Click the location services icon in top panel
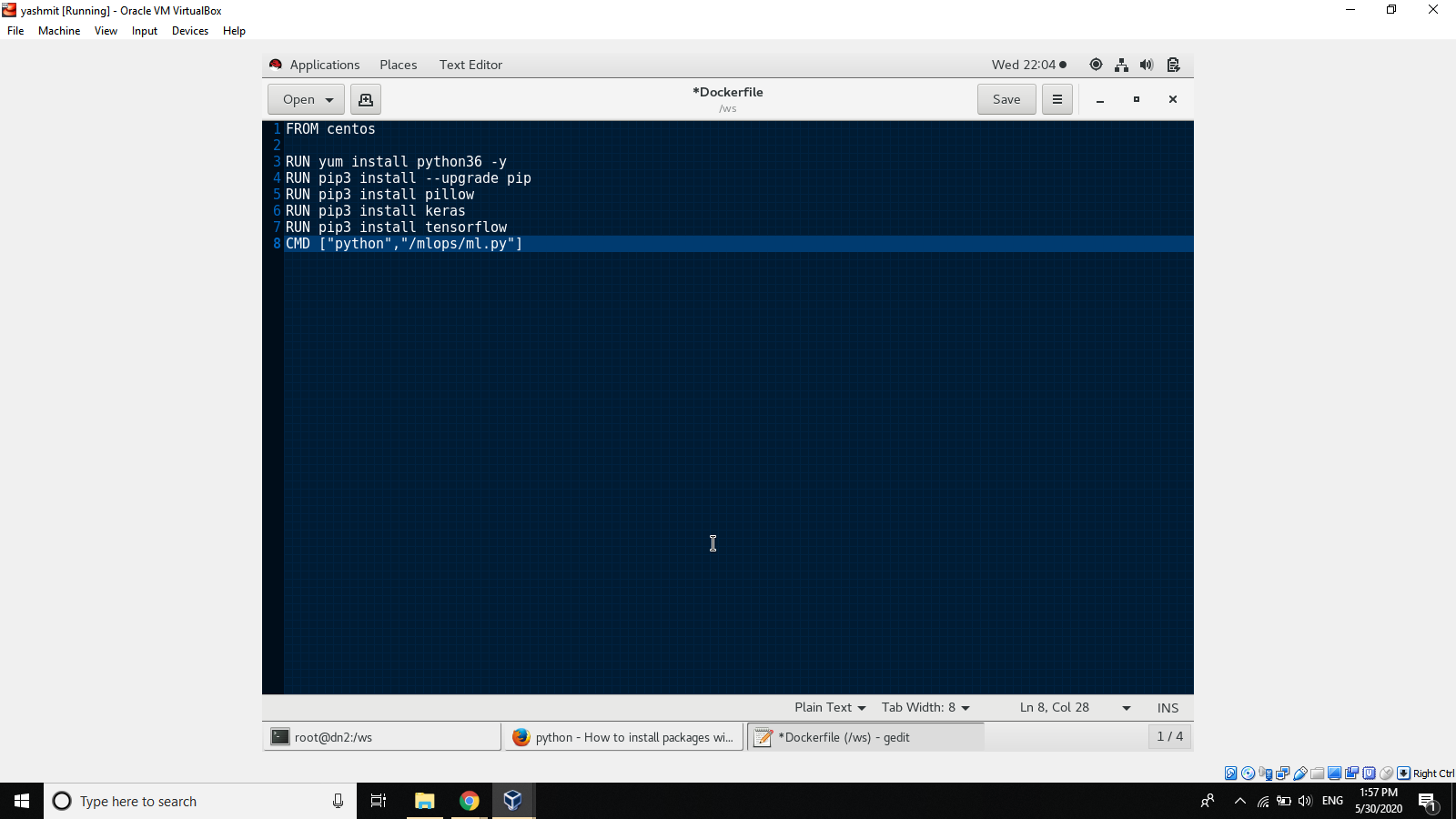Viewport: 1456px width, 819px height. tap(1097, 65)
